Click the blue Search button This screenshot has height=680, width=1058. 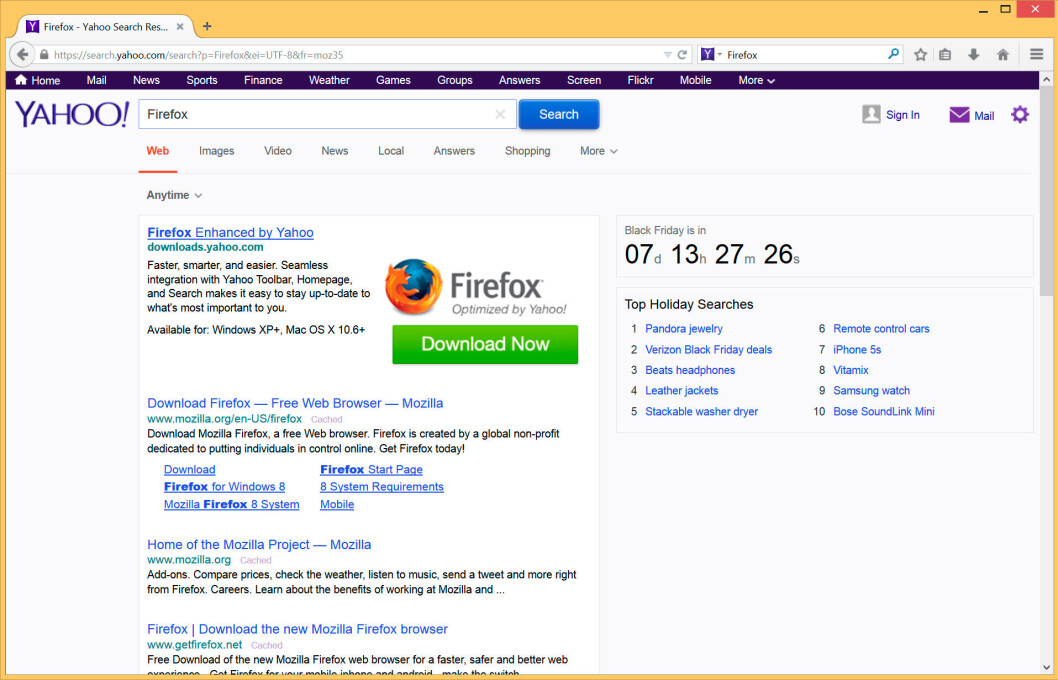[x=559, y=114]
